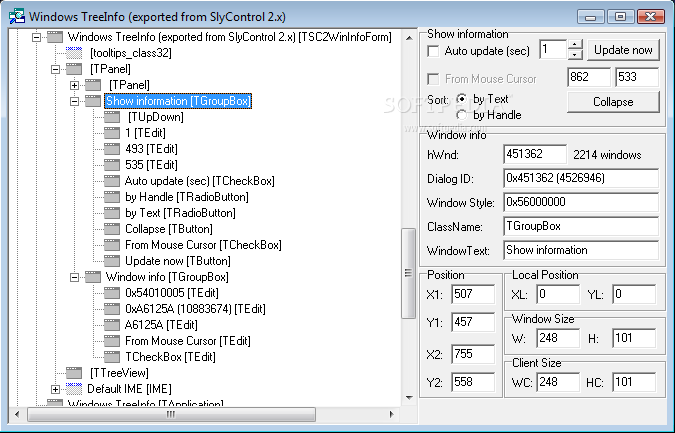Click the Dialog ID field
Viewport: 675px width, 433px height.
tap(581, 178)
